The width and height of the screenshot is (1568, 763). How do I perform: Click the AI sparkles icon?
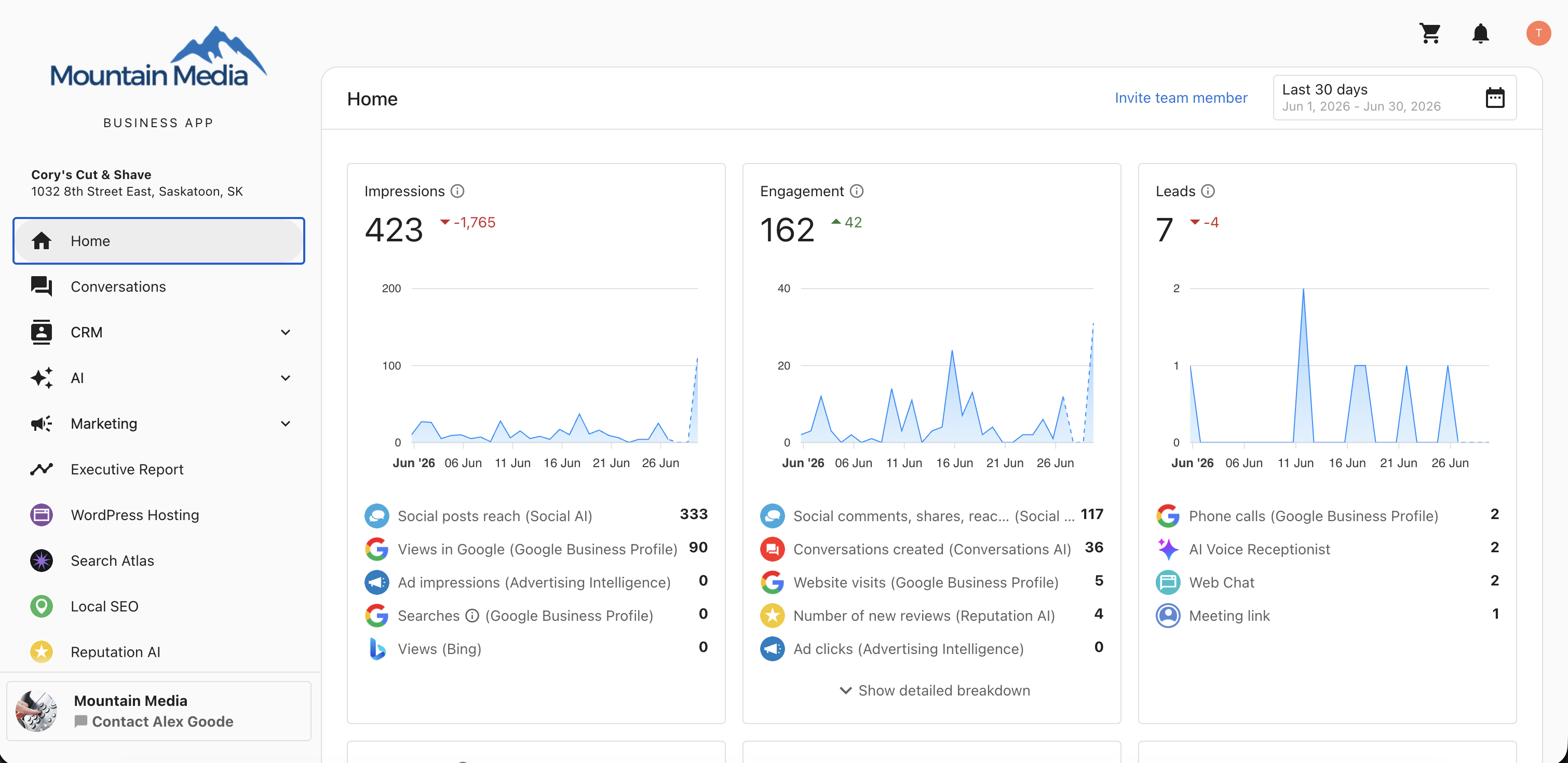point(42,378)
